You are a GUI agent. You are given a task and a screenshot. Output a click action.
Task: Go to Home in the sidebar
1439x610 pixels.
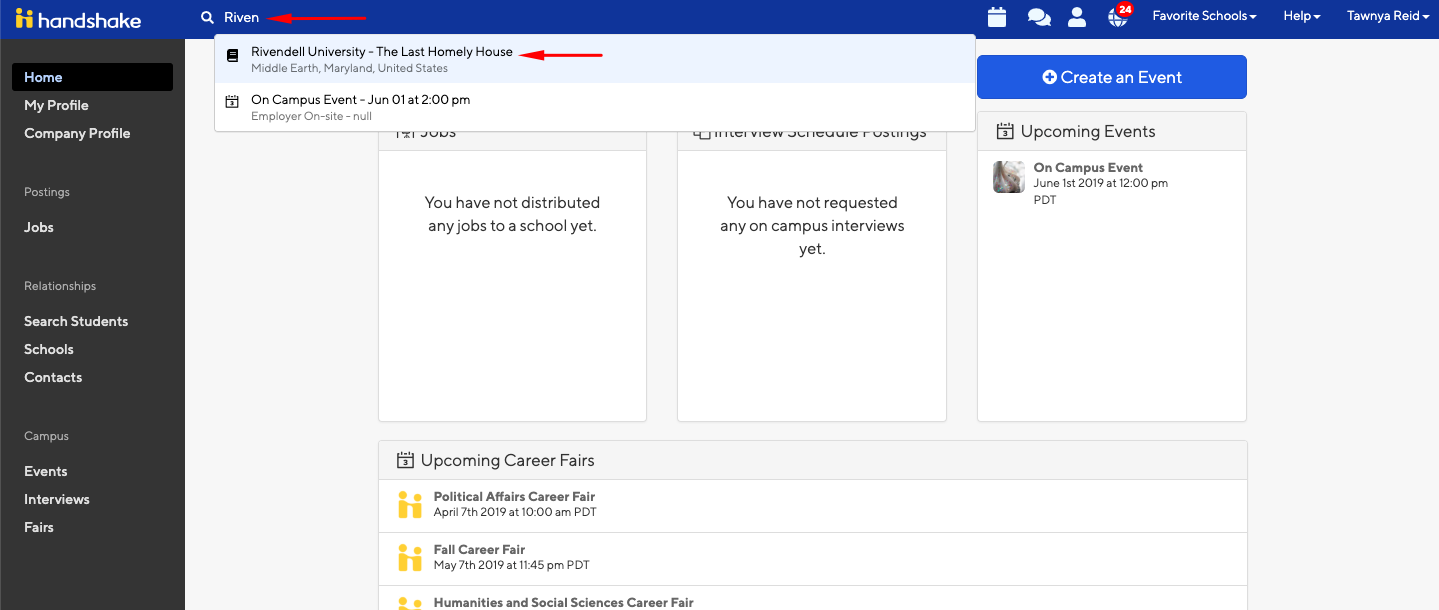click(92, 77)
